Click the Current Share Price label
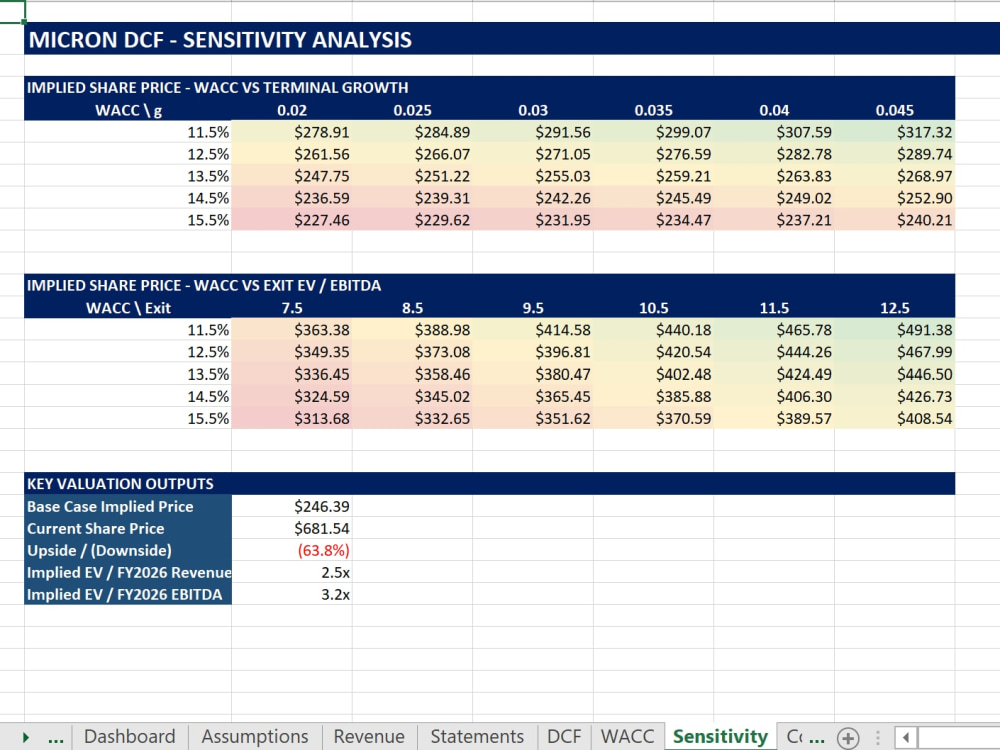This screenshot has width=1000, height=750. pos(128,529)
